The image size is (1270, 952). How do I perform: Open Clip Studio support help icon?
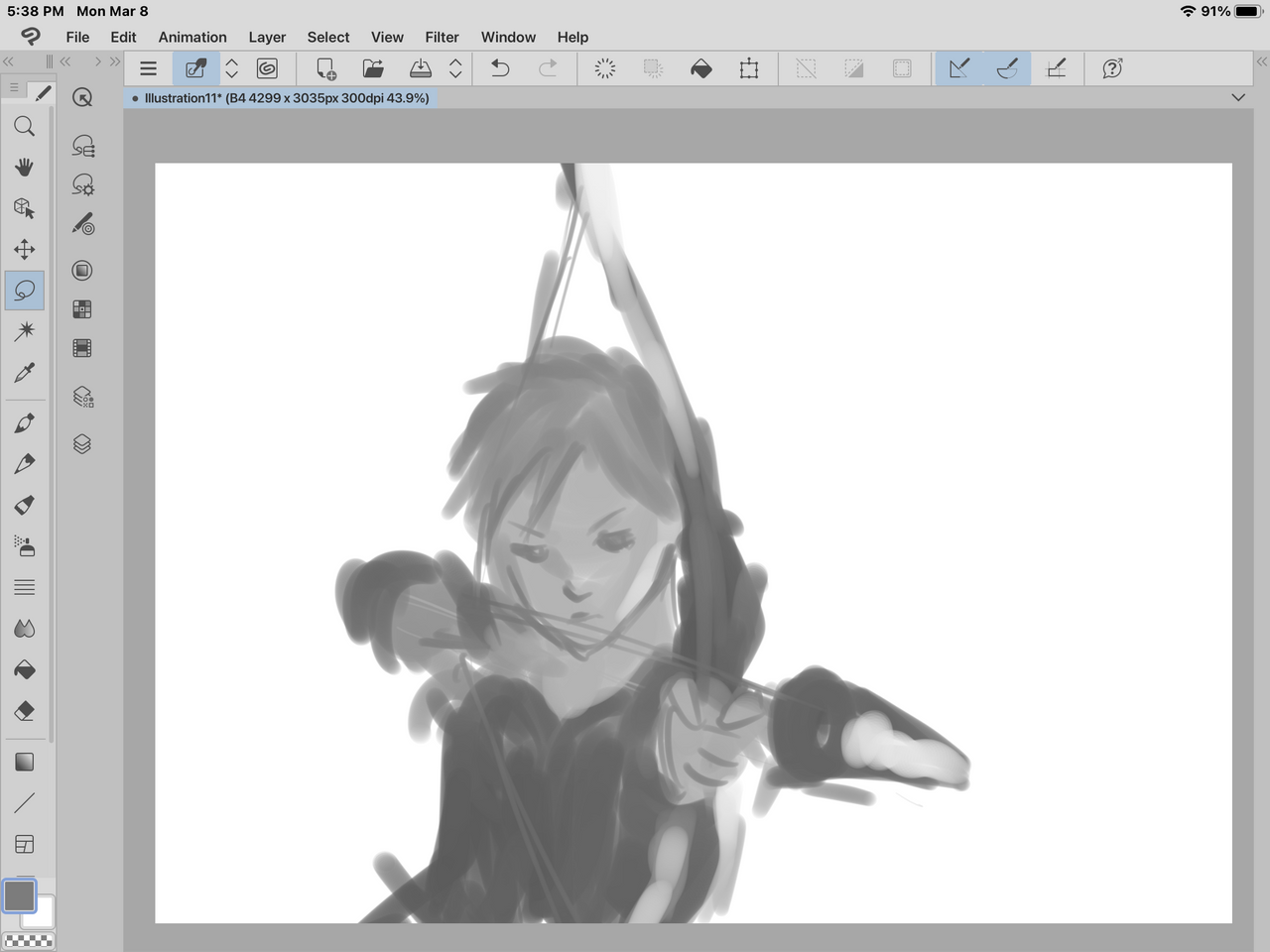click(x=1112, y=68)
